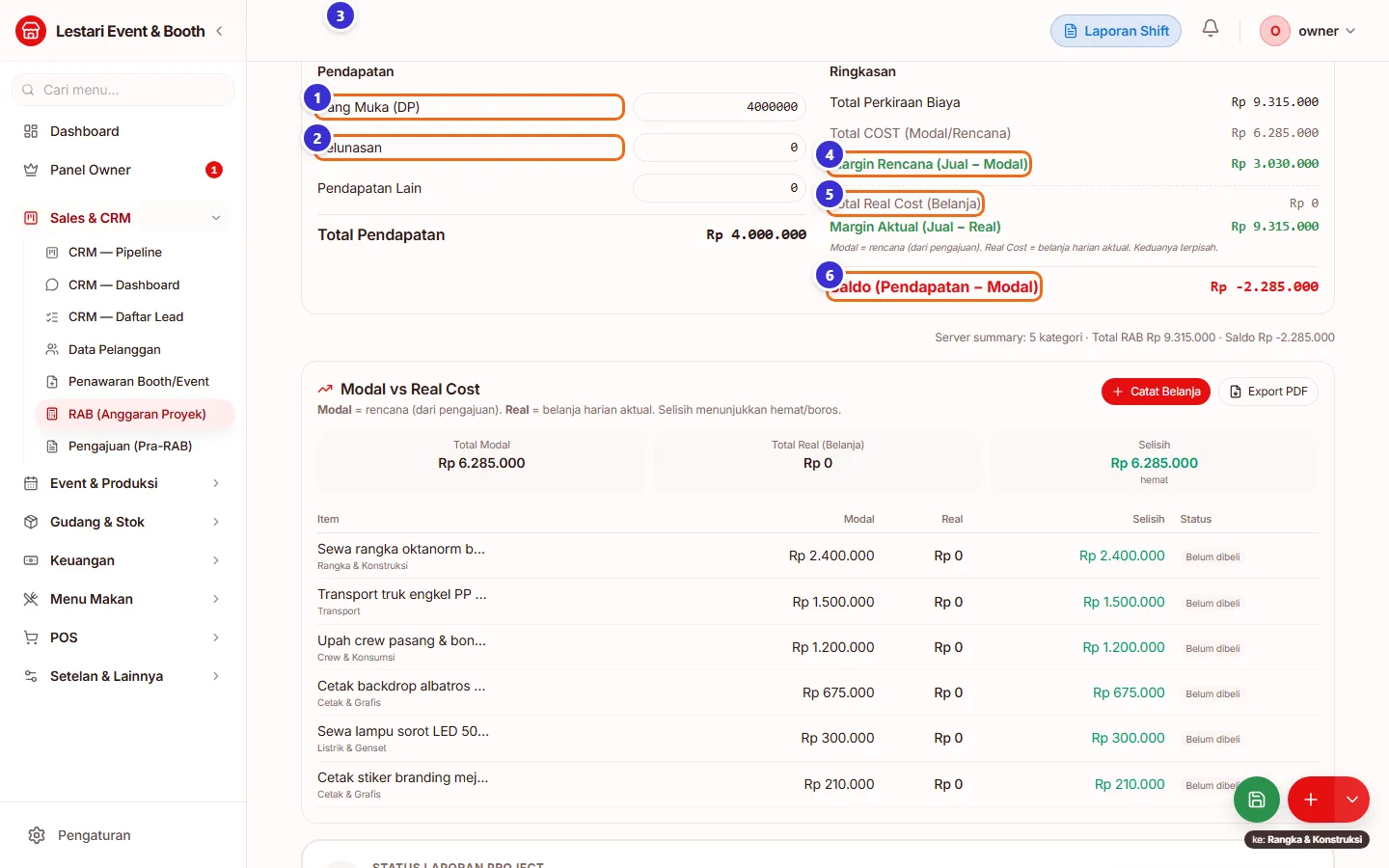Open the owner account dropdown
Viewport: 1389px width, 868px height.
1308,31
